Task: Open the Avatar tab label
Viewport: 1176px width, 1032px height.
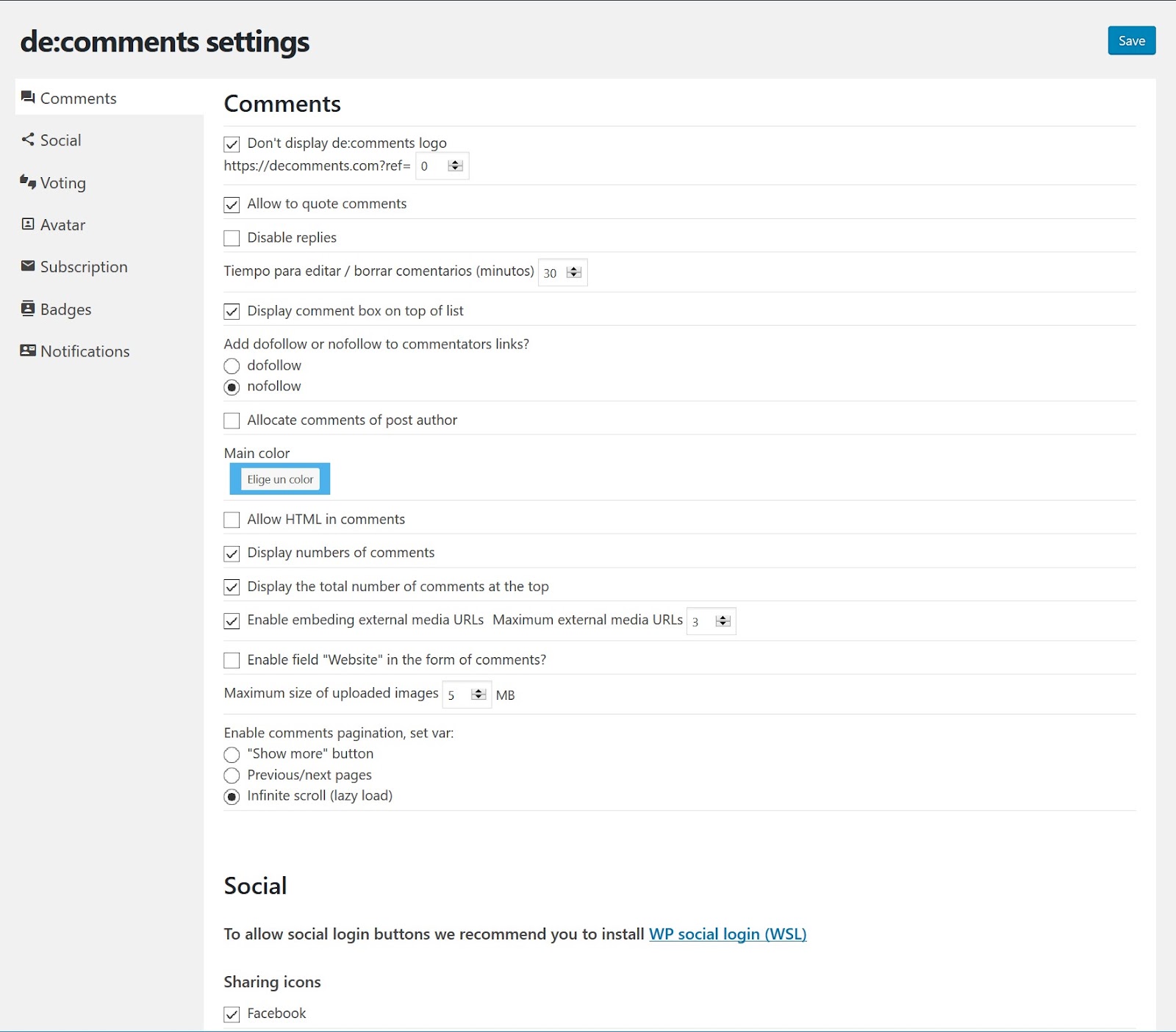Action: coord(62,225)
